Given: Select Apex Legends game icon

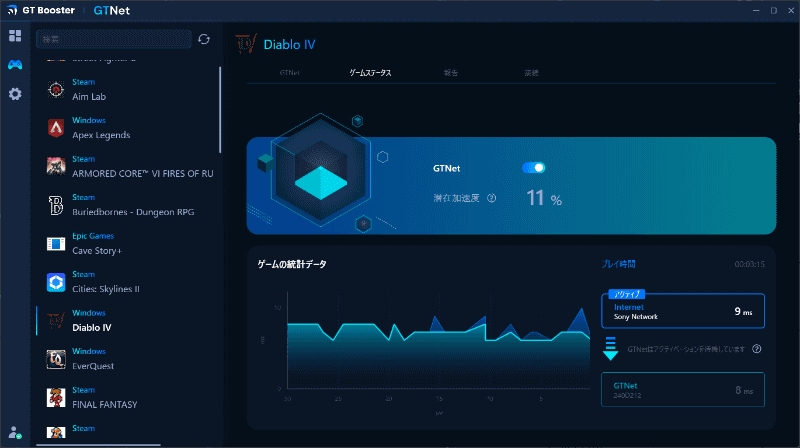Looking at the screenshot, I should click(x=56, y=128).
